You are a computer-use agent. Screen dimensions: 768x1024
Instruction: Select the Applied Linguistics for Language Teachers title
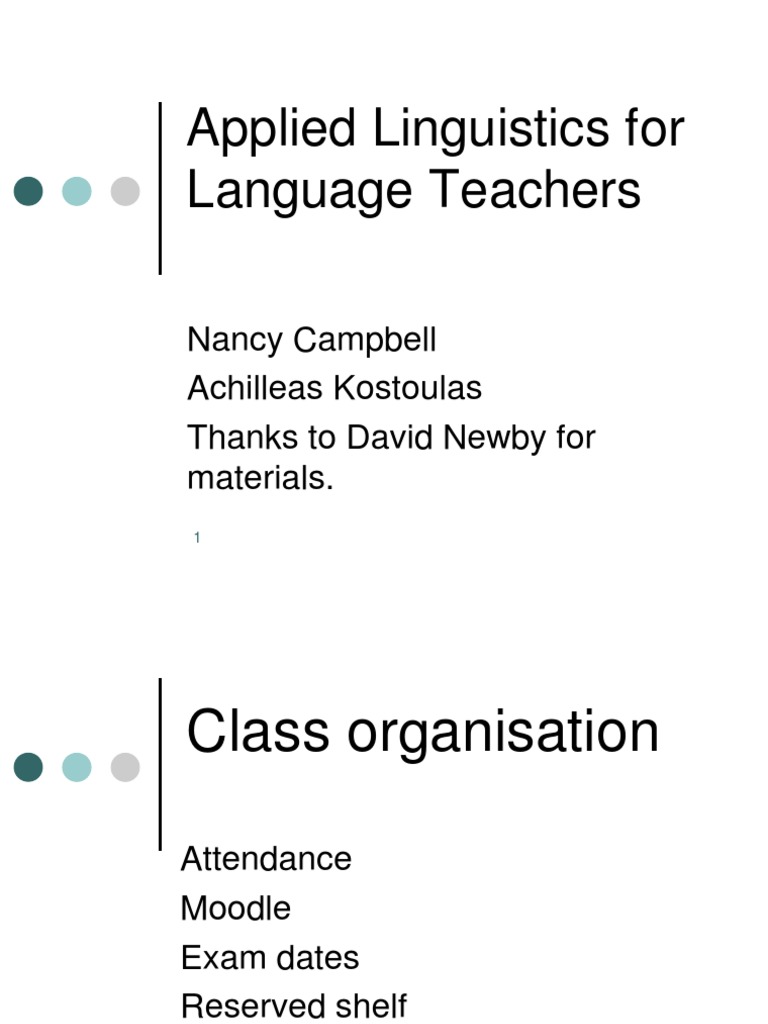(x=435, y=159)
